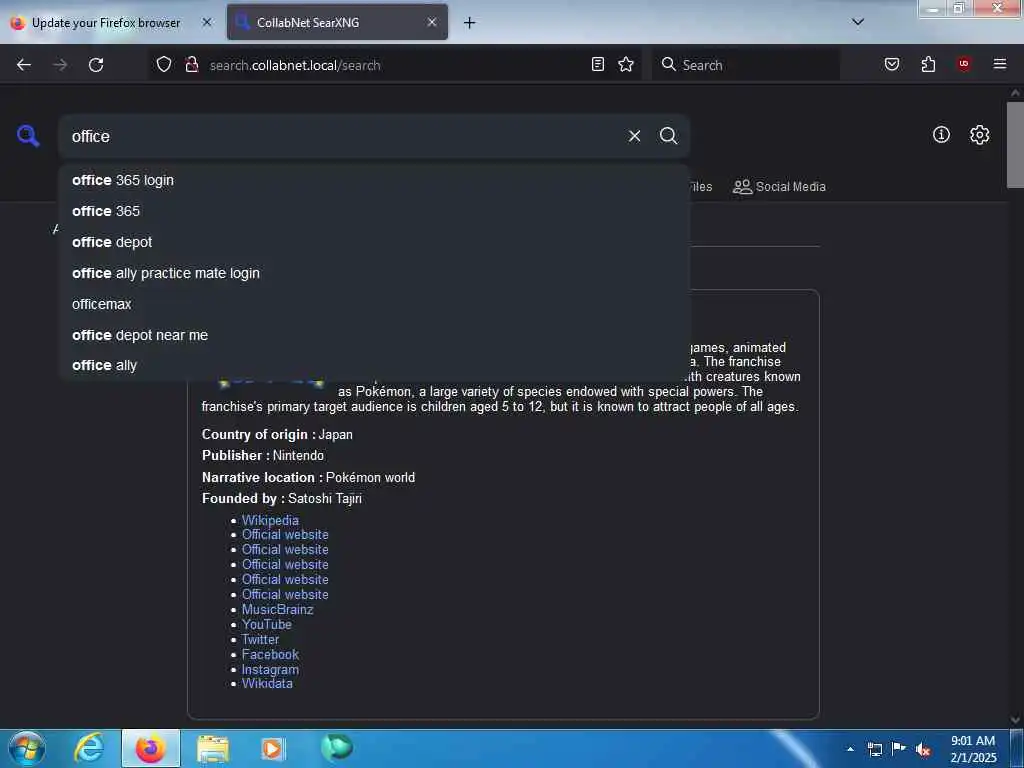
Task: Open the Twitter link
Action: 260,639
